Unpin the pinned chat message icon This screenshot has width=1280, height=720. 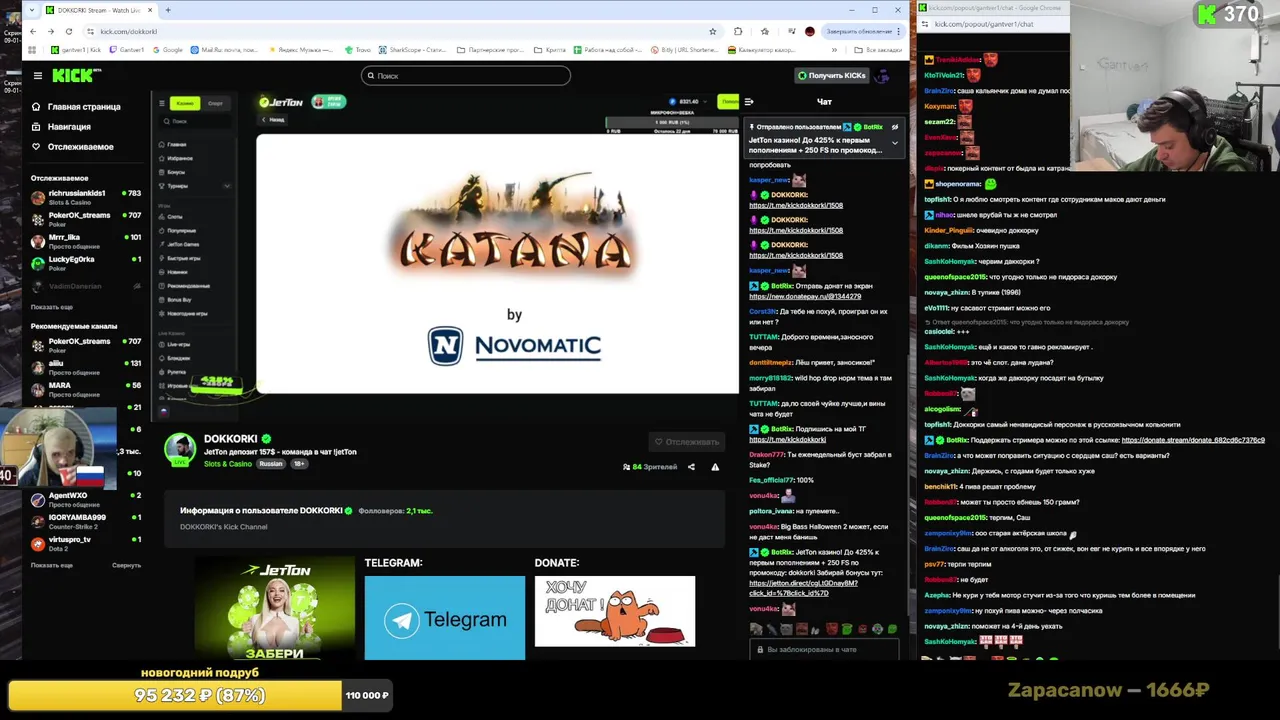895,127
